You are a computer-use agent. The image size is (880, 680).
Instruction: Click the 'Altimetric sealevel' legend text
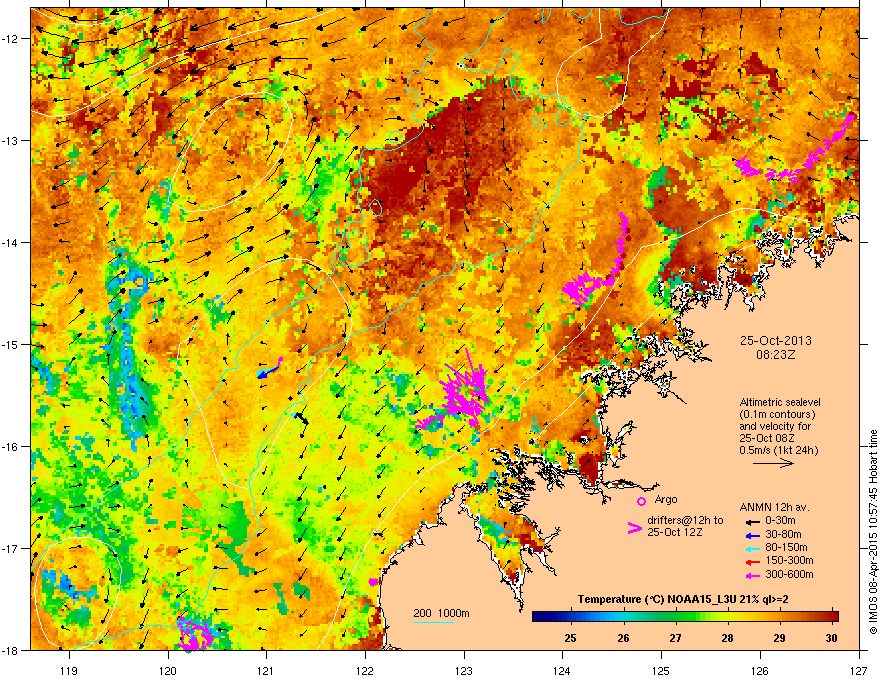[x=780, y=402]
